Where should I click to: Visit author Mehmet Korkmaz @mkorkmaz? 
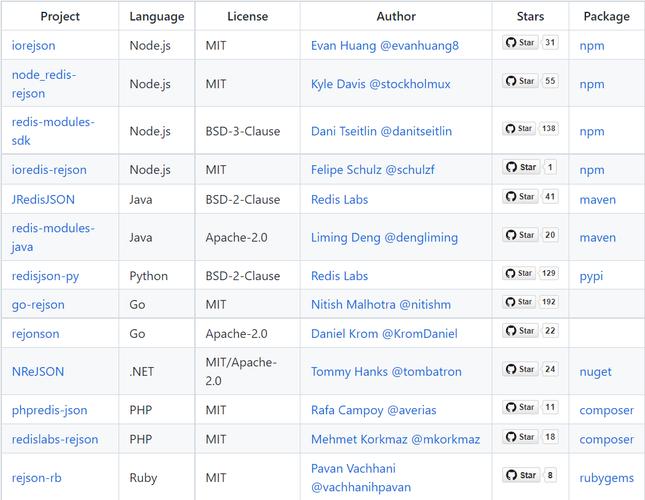pyautogui.click(x=395, y=440)
